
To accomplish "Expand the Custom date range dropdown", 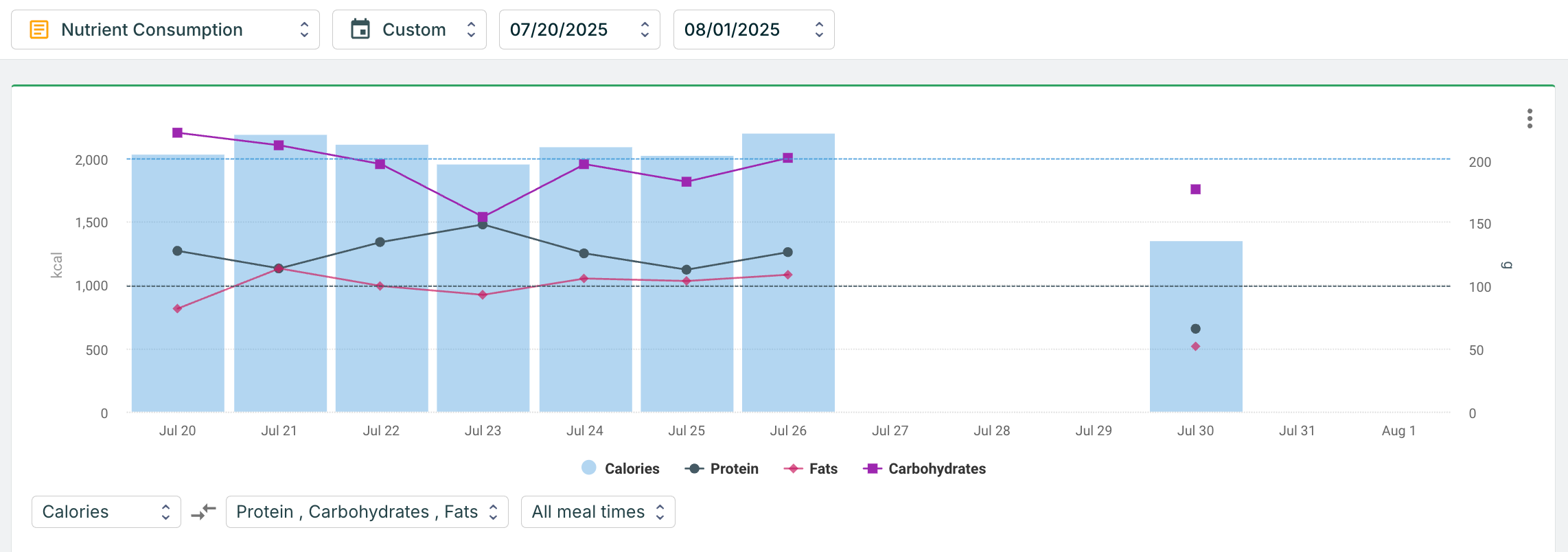I will (409, 30).
